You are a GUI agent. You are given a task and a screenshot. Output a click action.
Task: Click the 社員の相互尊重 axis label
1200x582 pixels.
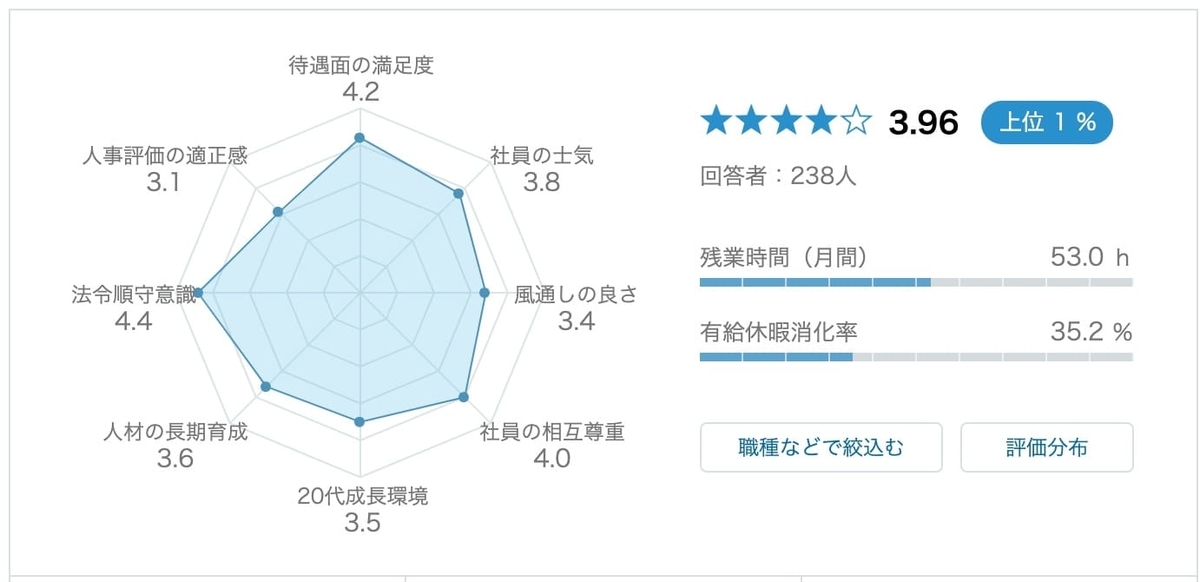pyautogui.click(x=552, y=433)
